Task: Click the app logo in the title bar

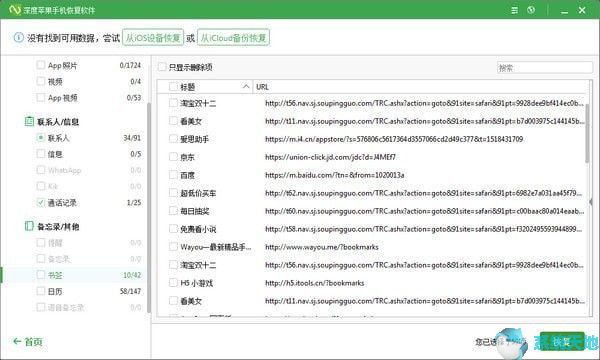Action: point(15,10)
